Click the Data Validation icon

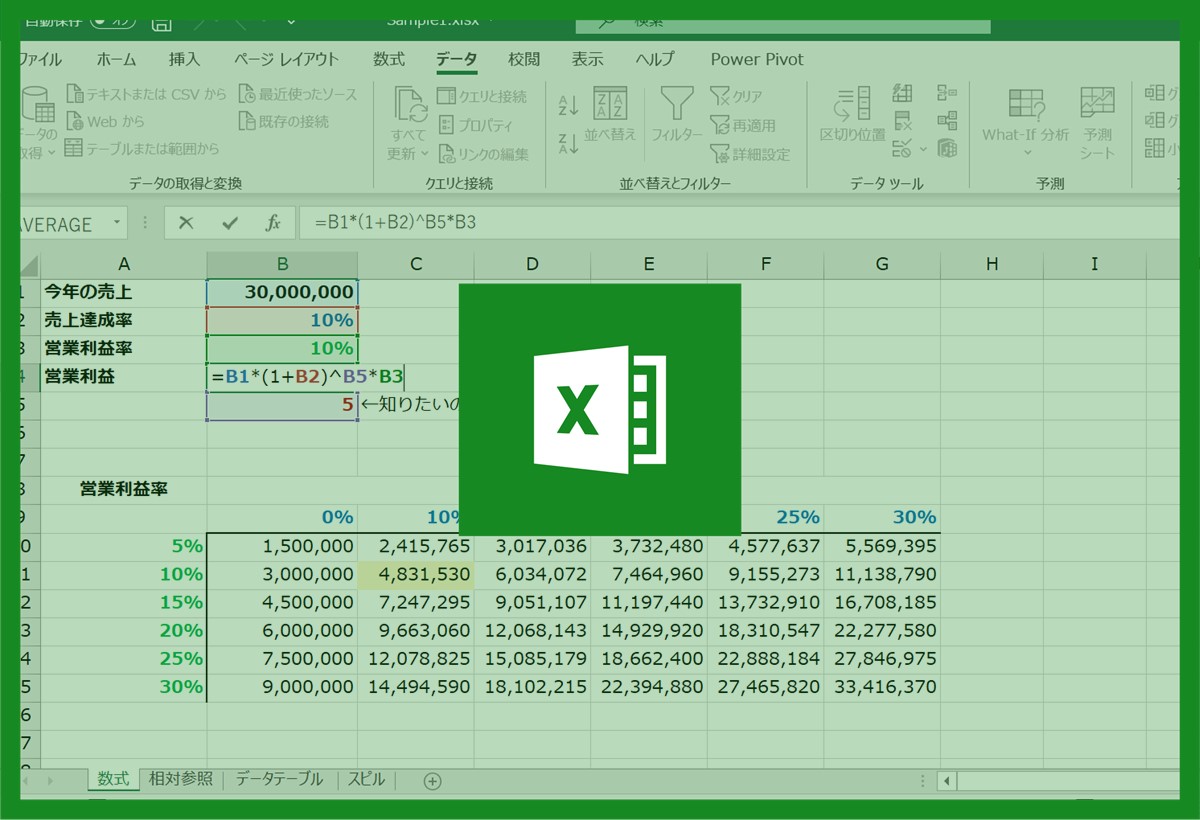coord(901,149)
